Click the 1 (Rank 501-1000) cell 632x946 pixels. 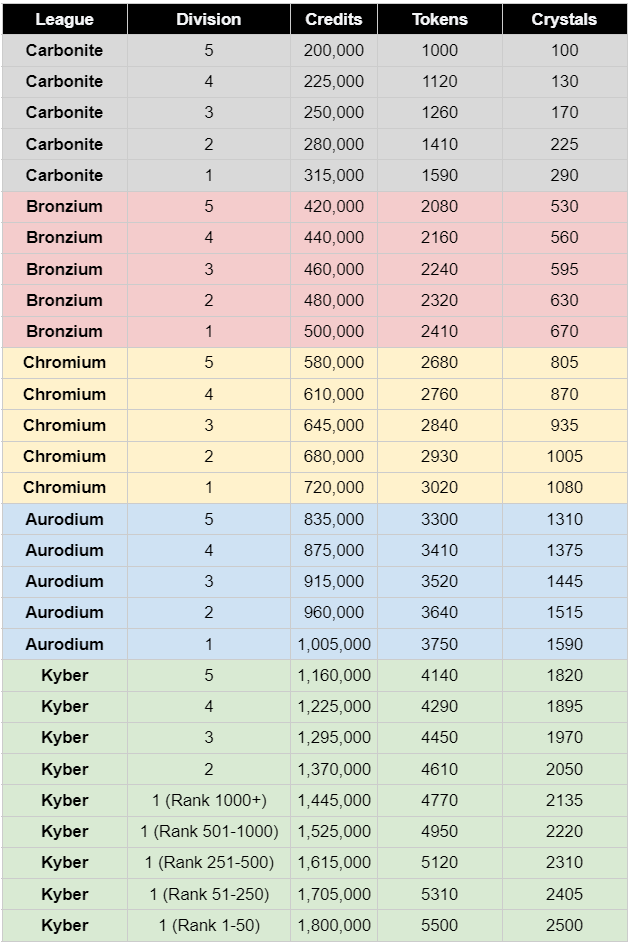(208, 831)
